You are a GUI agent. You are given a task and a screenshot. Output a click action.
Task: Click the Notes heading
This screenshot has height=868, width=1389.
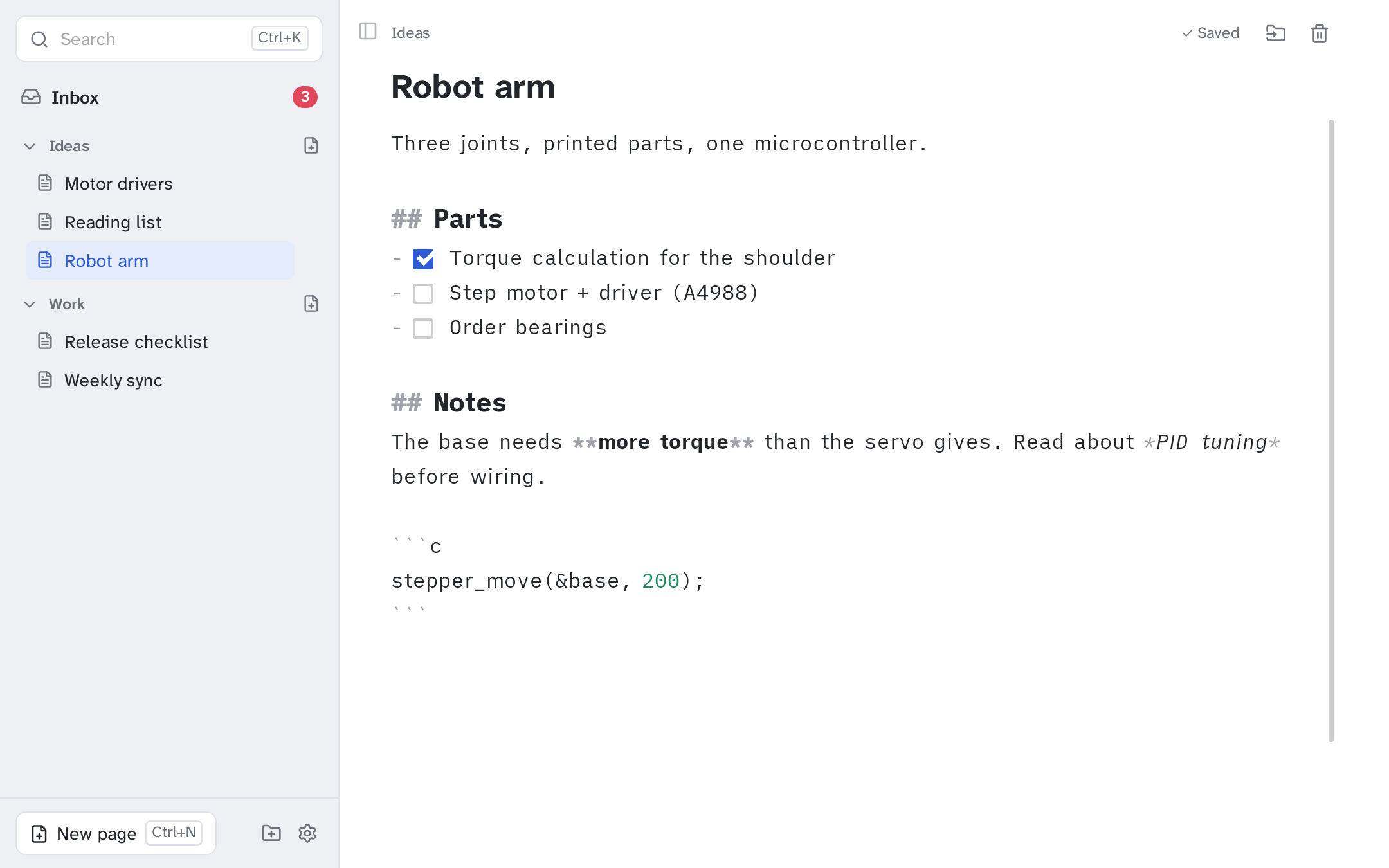coord(469,403)
